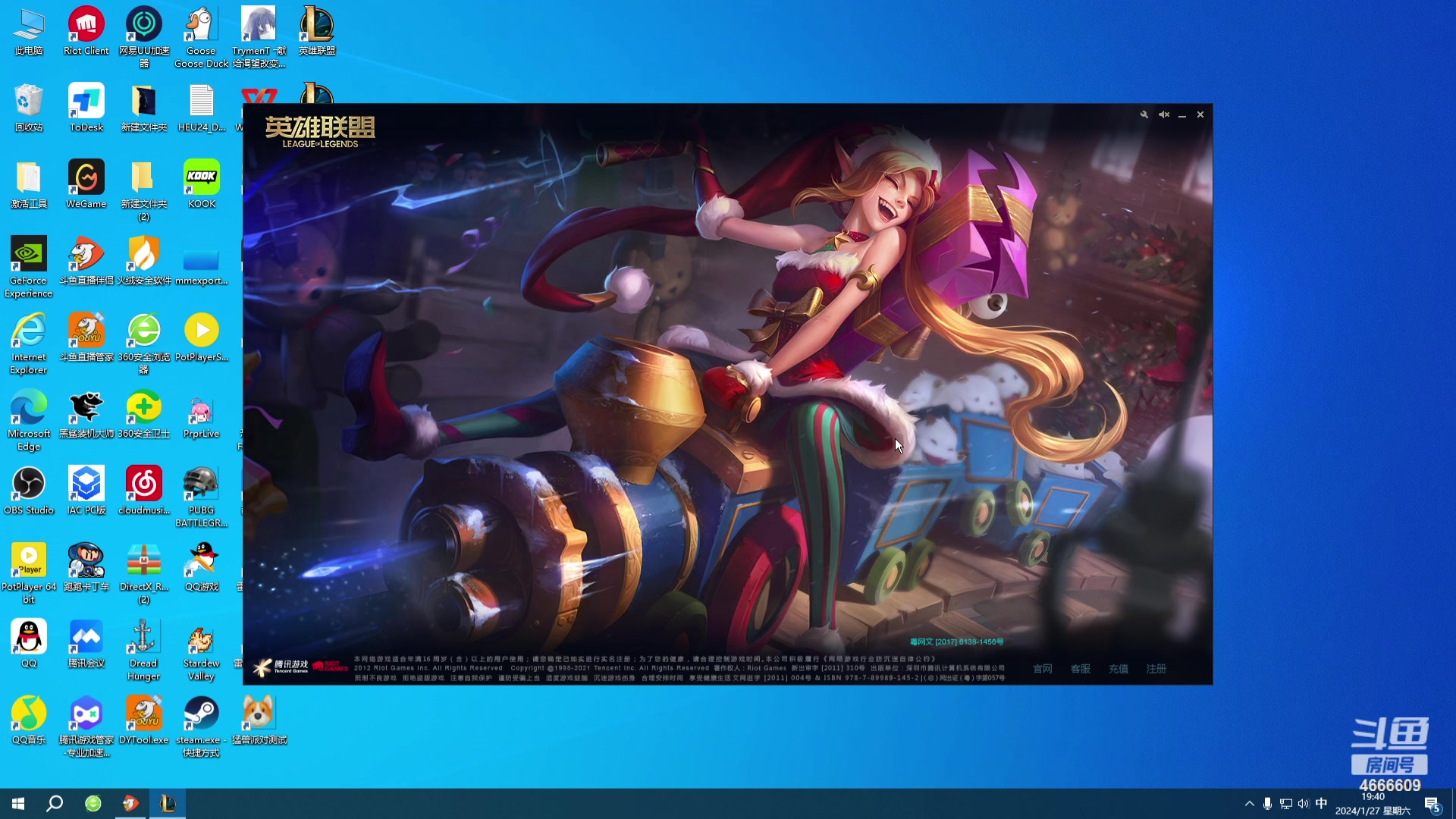Image resolution: width=1456 pixels, height=819 pixels.
Task: Open the taskbar volume control
Action: coord(1304,803)
